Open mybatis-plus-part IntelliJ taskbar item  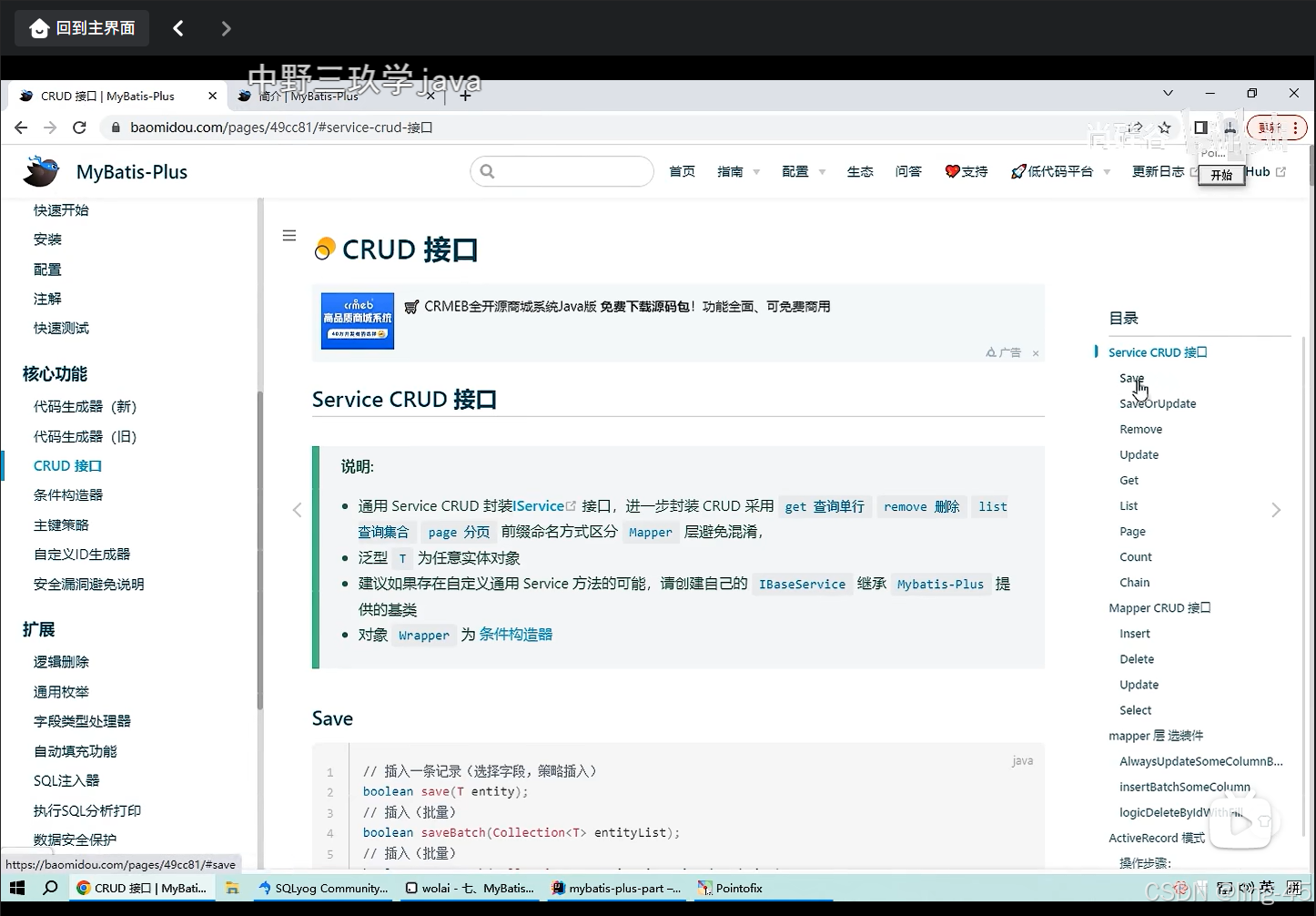pyautogui.click(x=616, y=888)
